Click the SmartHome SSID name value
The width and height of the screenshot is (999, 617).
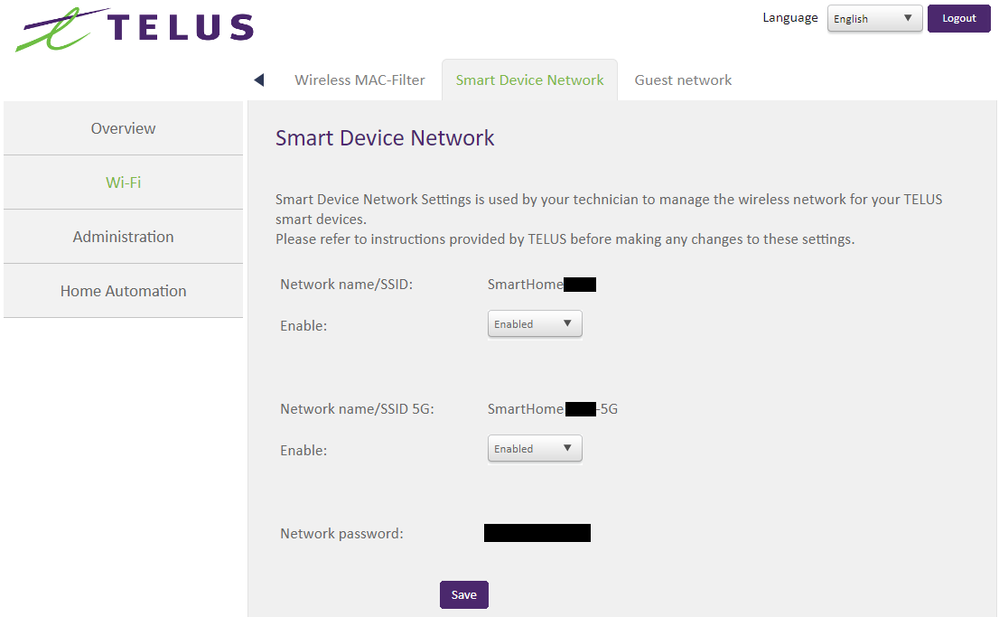click(x=541, y=285)
